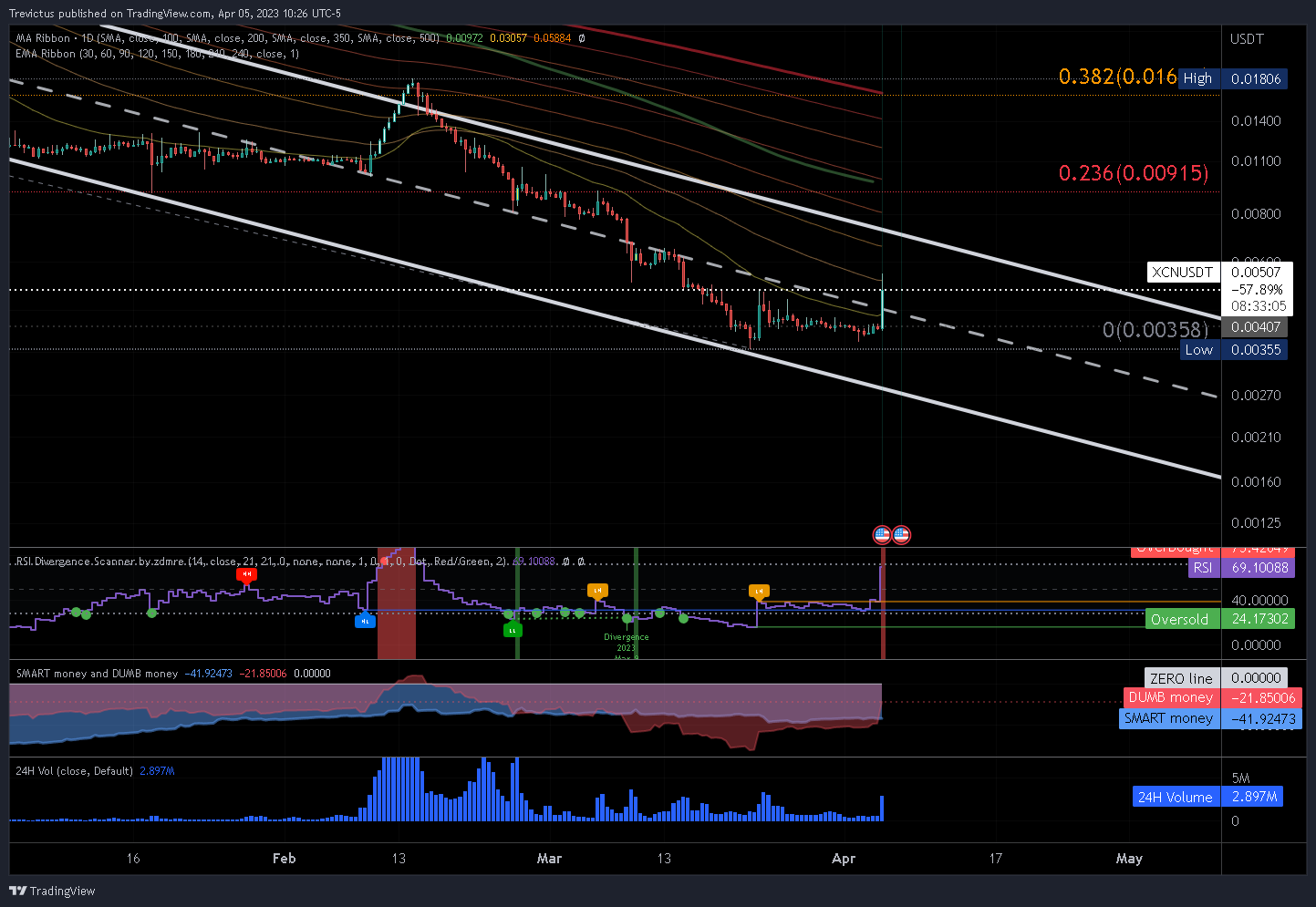
Task: Click the Trevictus published header text
Action: pos(174,14)
